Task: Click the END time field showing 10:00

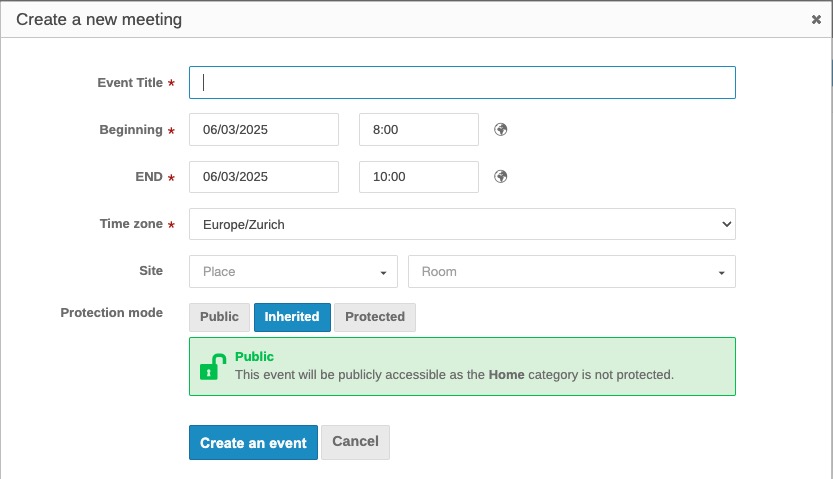Action: 418,177
